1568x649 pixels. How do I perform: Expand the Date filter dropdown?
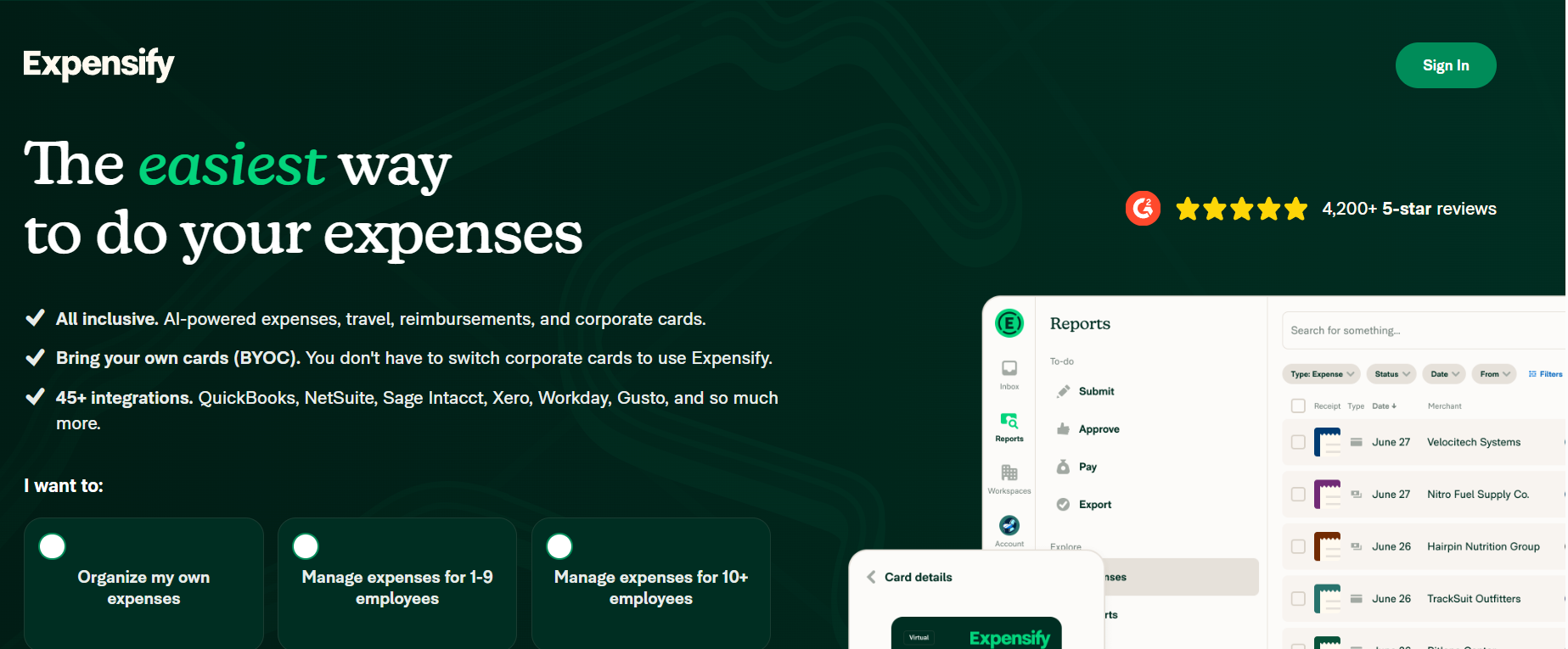pos(1444,374)
